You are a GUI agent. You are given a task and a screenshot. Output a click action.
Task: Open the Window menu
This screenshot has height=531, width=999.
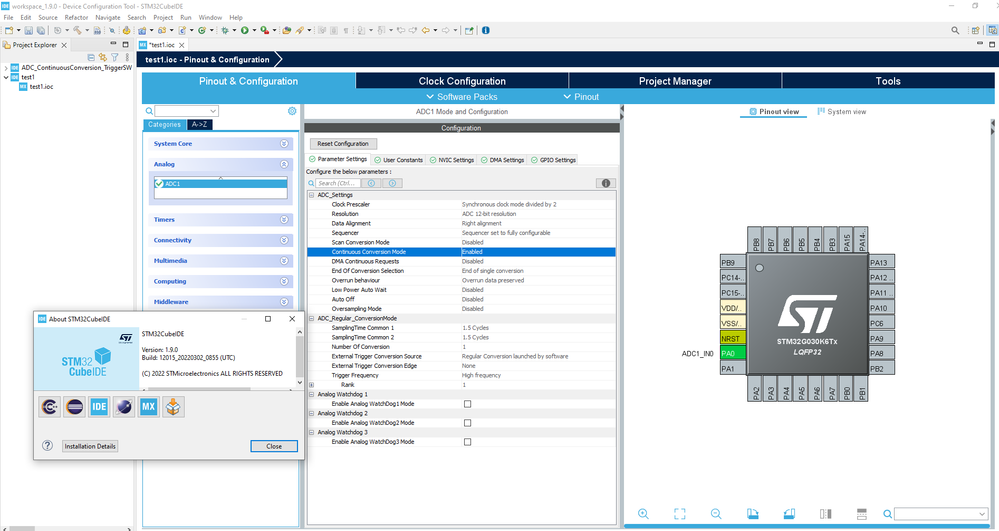pos(210,17)
